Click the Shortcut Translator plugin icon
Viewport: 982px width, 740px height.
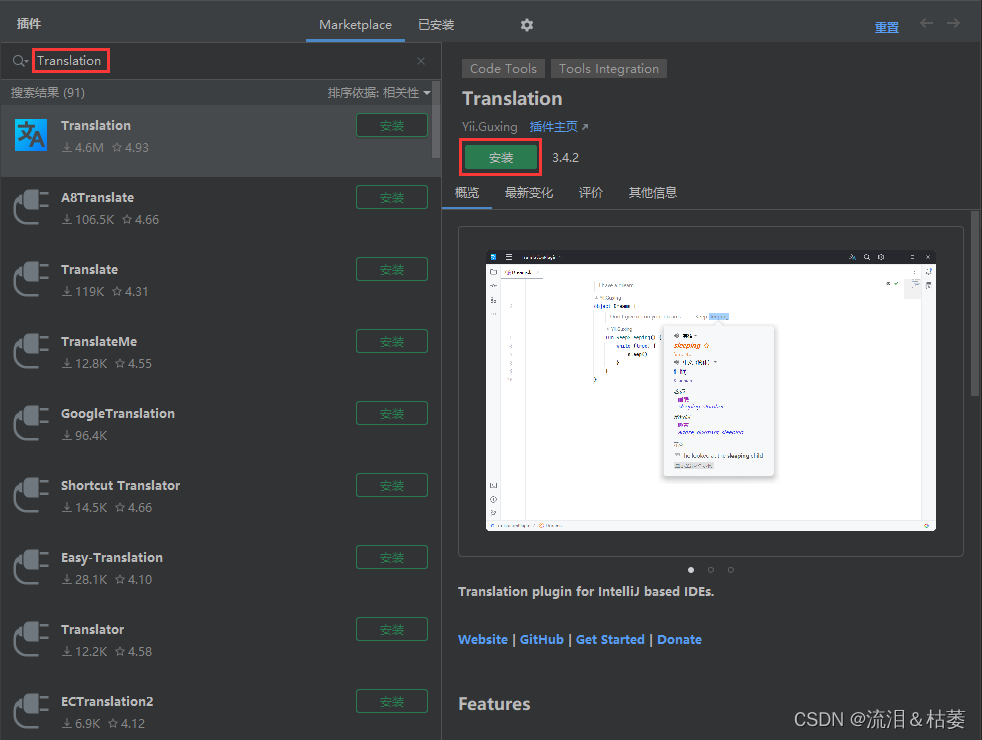pos(31,495)
